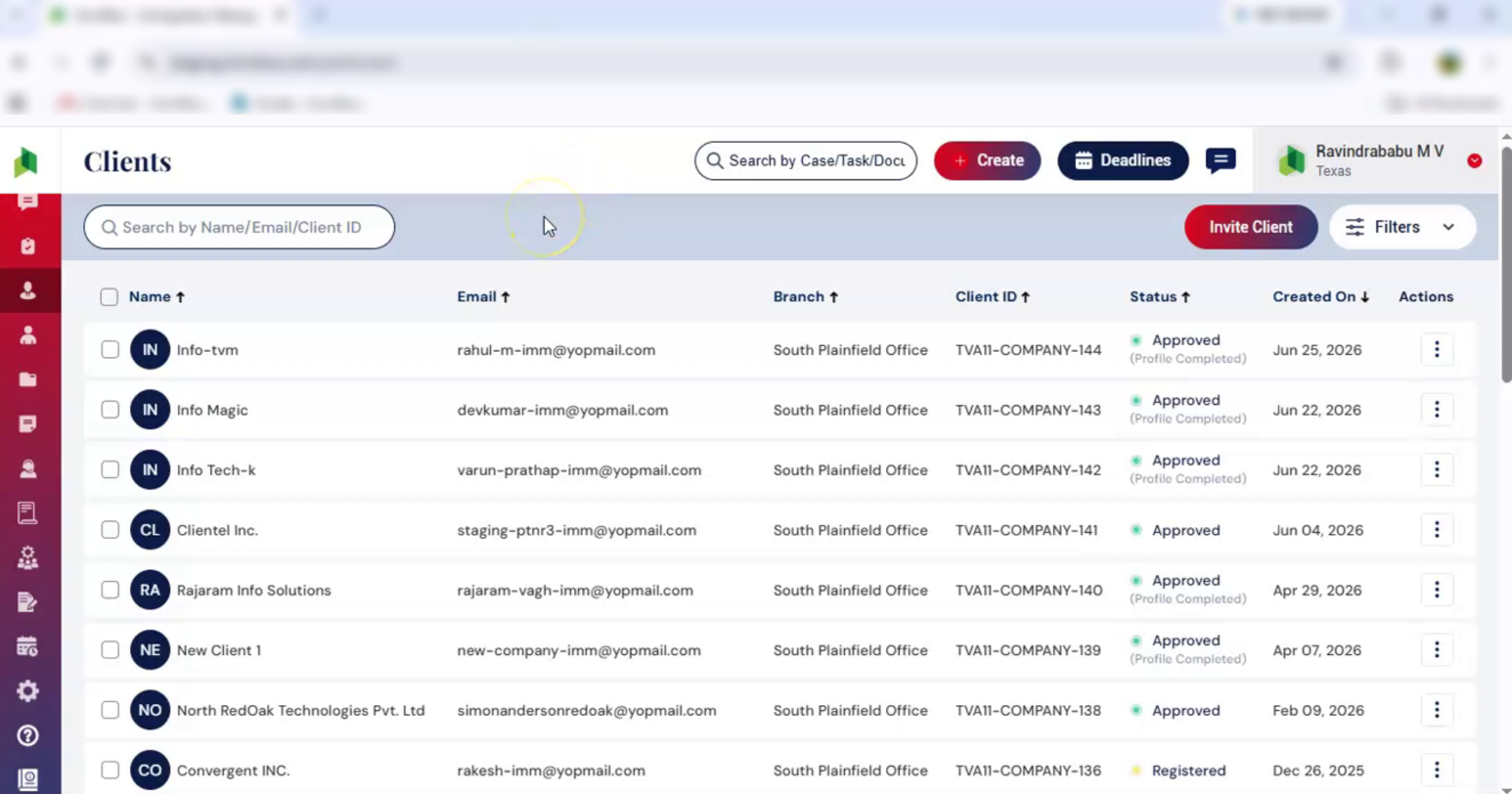Open the folder icon in the sidebar
Screen dimensions: 1512x794
click(x=28, y=379)
